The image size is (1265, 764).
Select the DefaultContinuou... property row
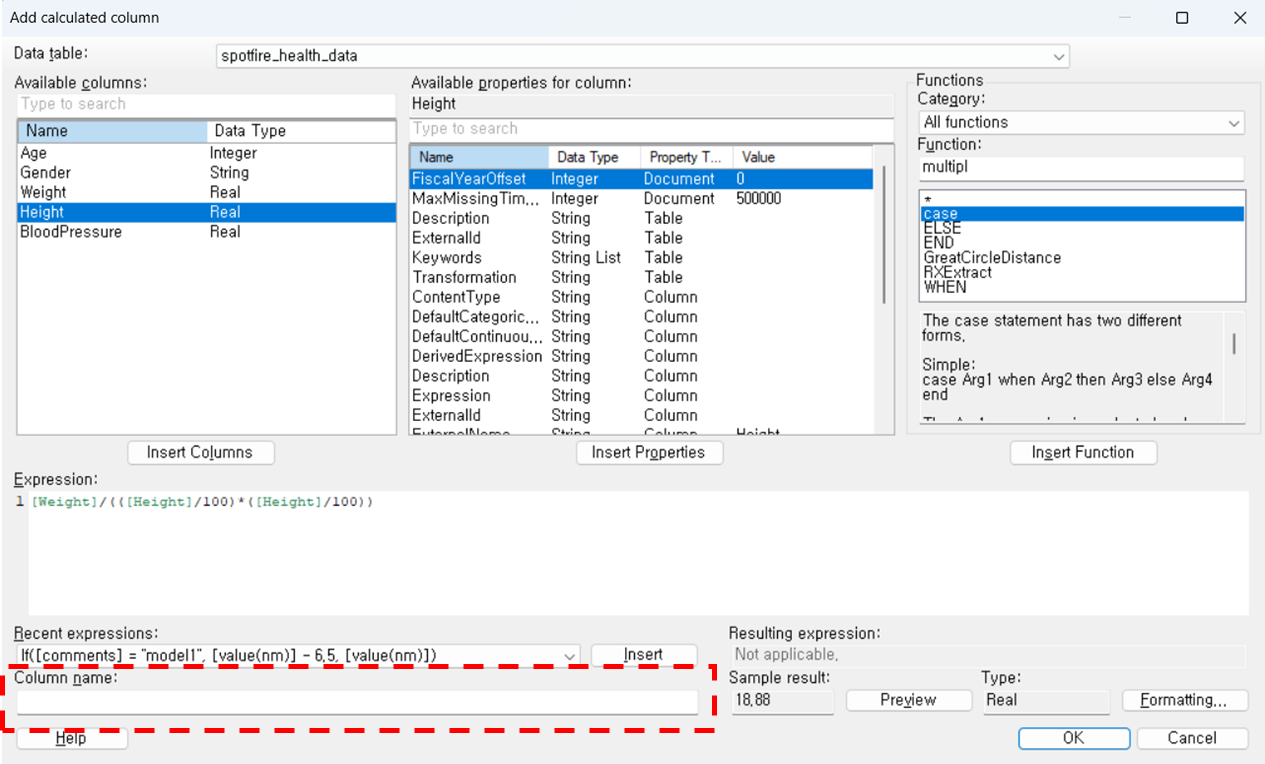pyautogui.click(x=641, y=337)
